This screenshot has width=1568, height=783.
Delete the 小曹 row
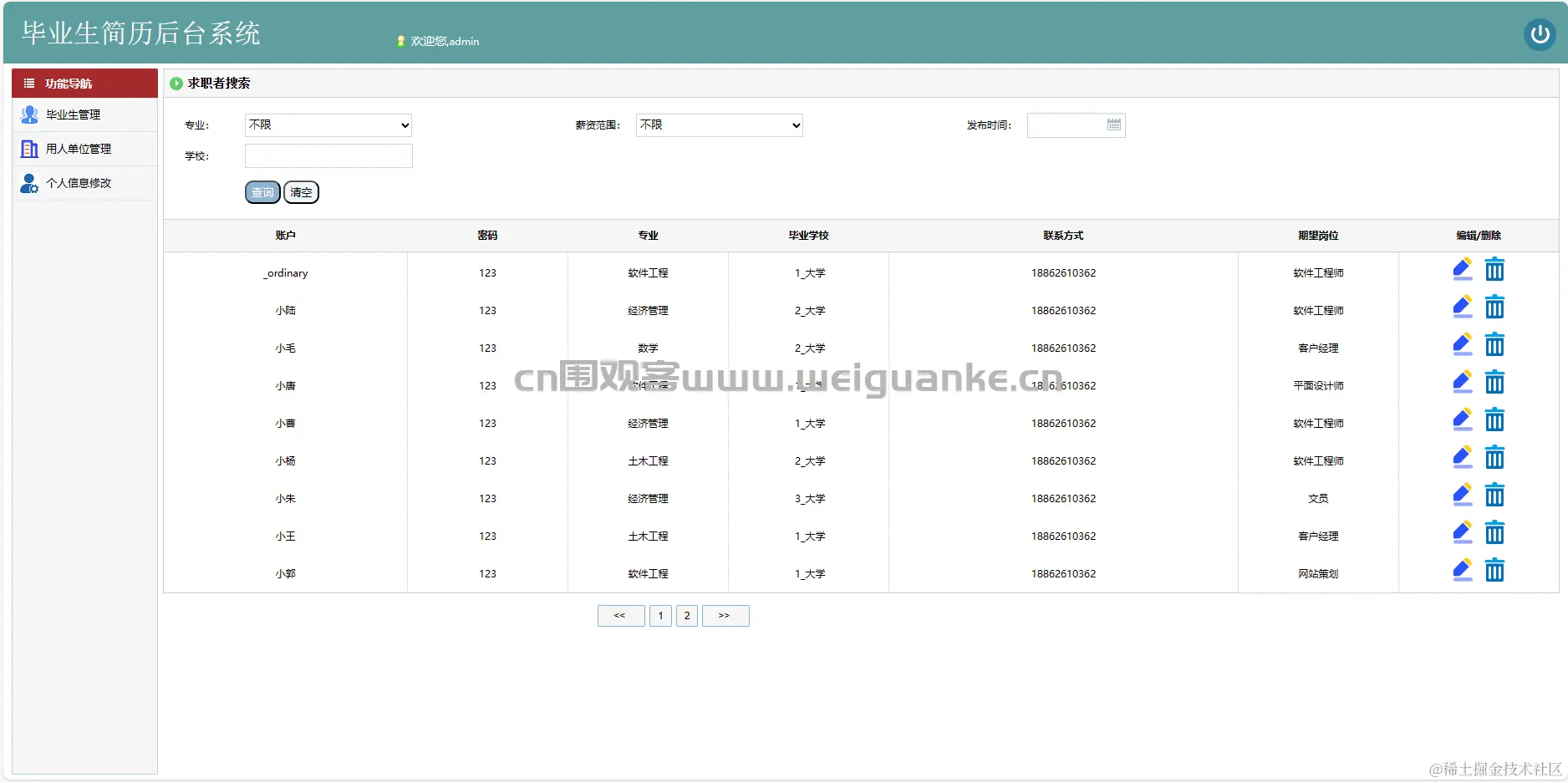pyautogui.click(x=1494, y=420)
